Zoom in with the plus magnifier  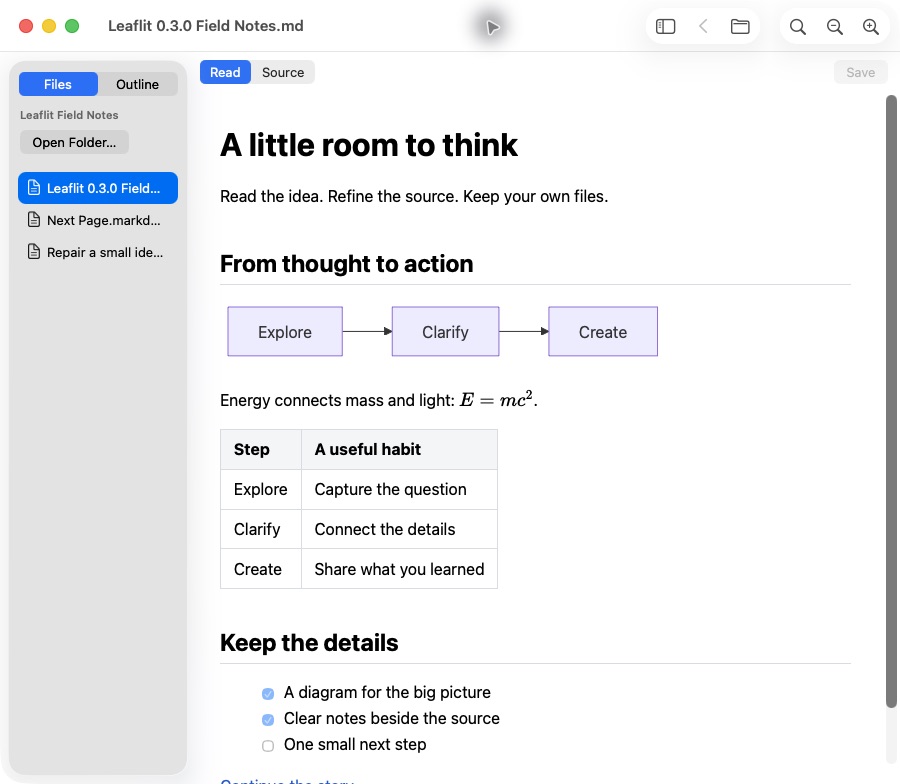(x=871, y=26)
